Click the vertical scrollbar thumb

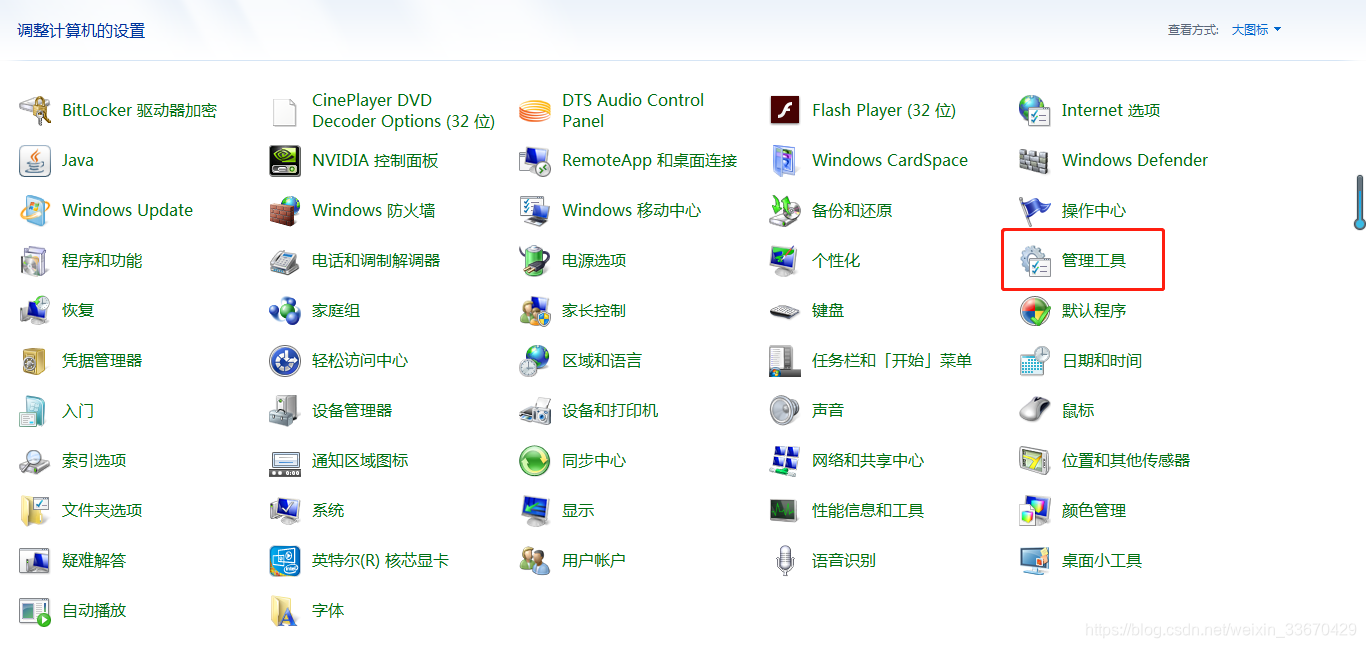coord(1360,203)
